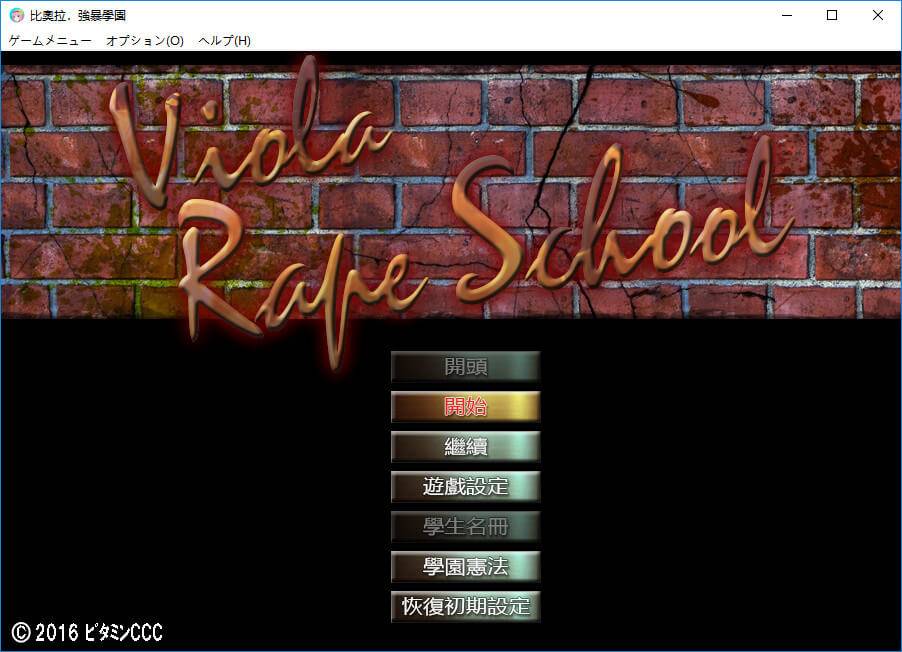
Task: Open 遊戲設定 game settings
Action: pos(465,487)
